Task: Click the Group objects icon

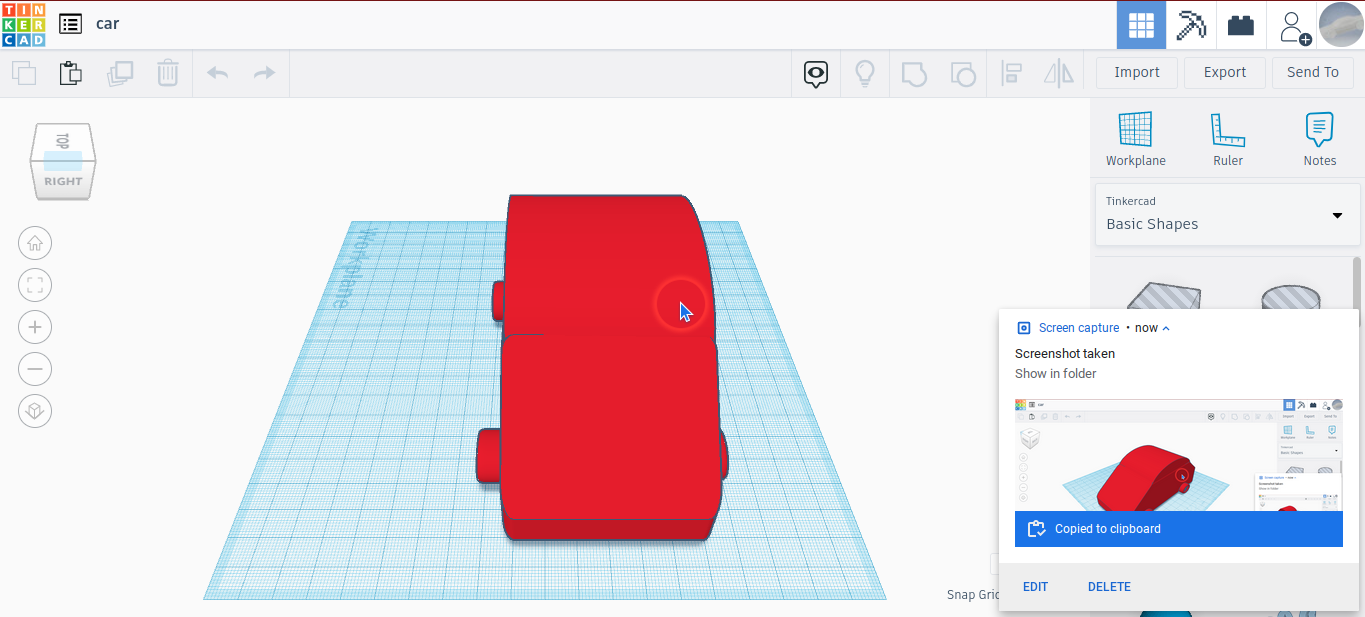Action: 913,72
